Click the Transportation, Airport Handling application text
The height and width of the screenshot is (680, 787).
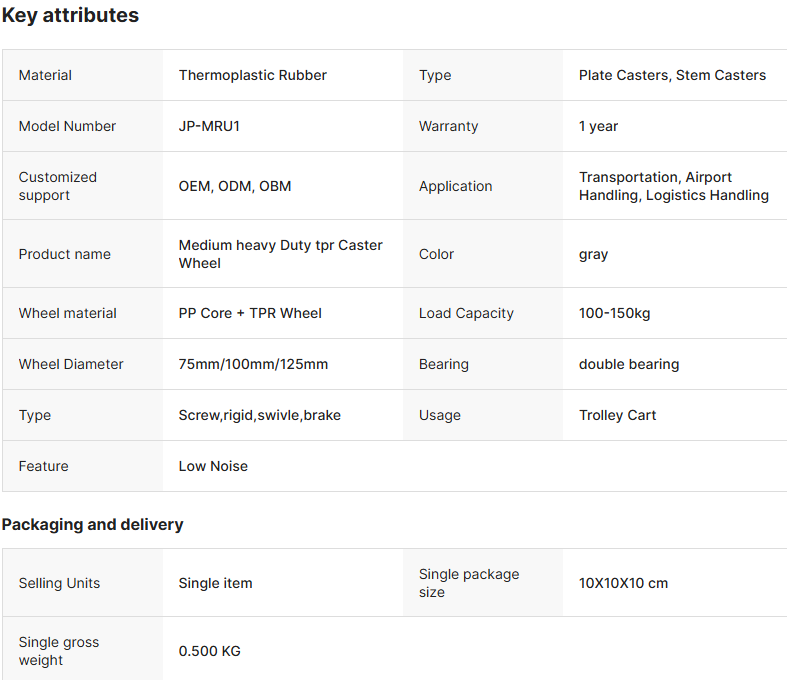click(x=674, y=186)
